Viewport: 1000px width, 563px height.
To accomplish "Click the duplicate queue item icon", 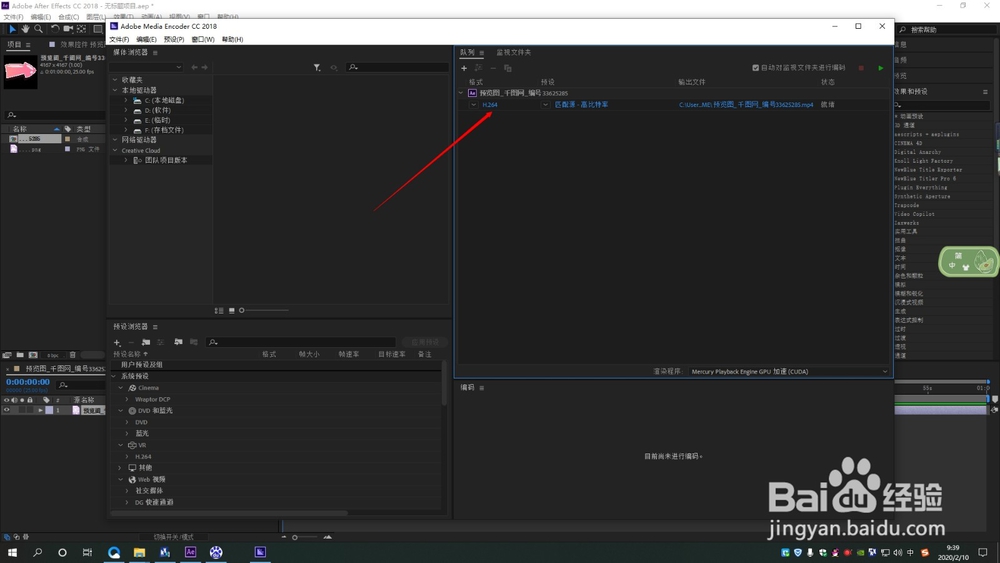I will coord(508,68).
